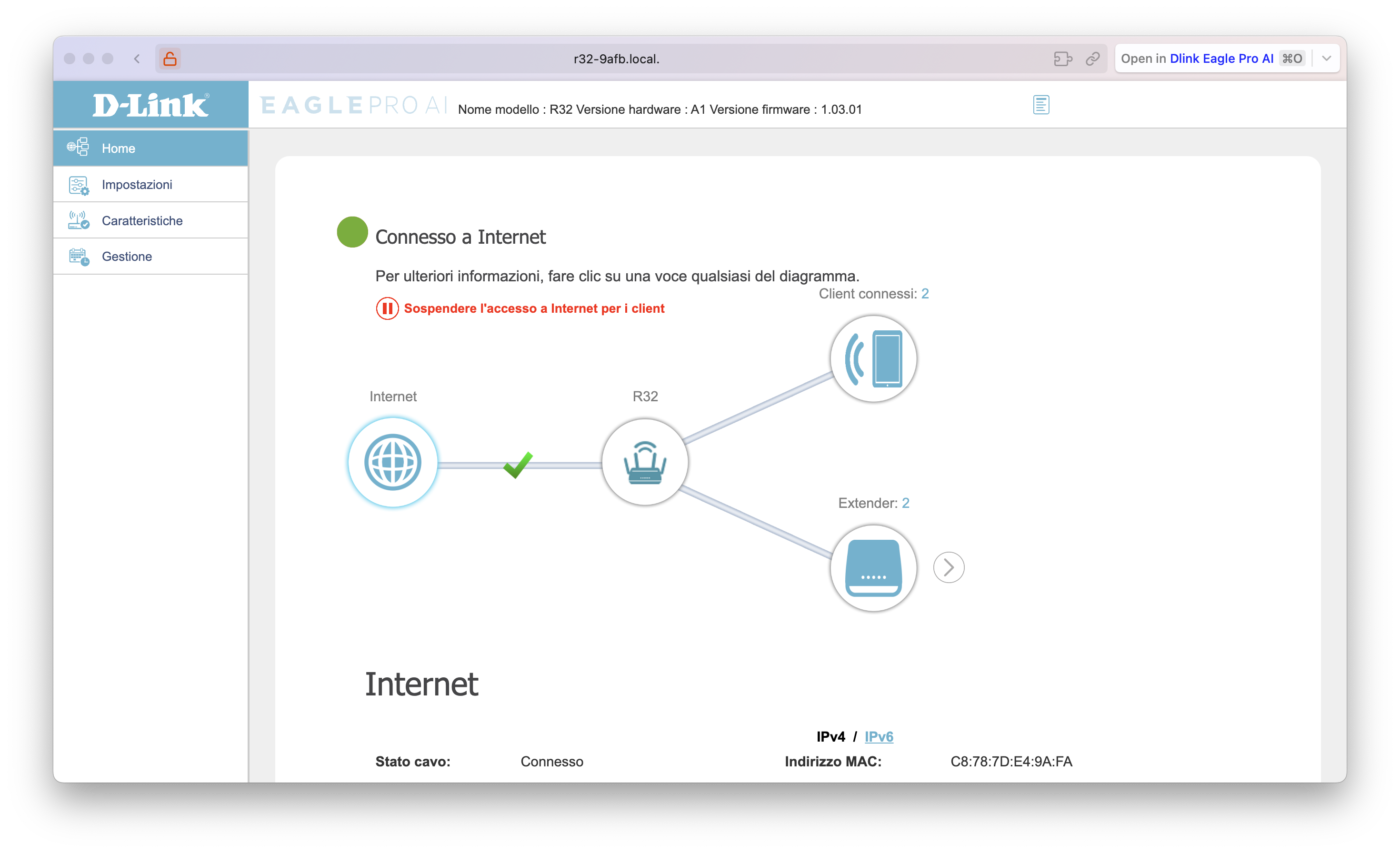Click the "R32" label above the router
Screen dimensions: 1400x853
coord(645,397)
